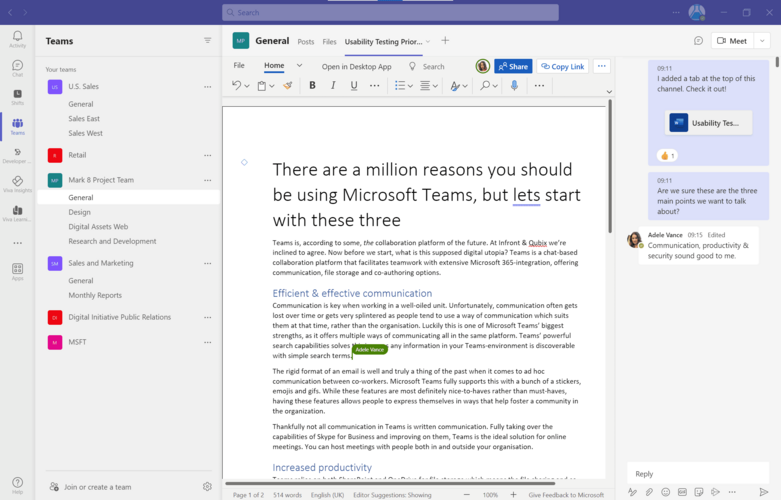Click the blue Share button

tap(513, 66)
